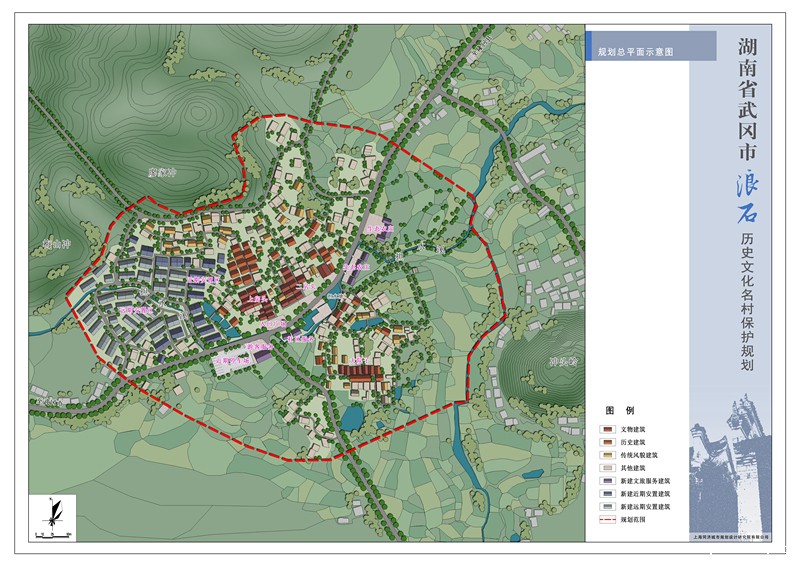The image size is (800, 565).
Task: Select the 新建文旅服务建筑 purple legend icon
Action: click(x=606, y=481)
